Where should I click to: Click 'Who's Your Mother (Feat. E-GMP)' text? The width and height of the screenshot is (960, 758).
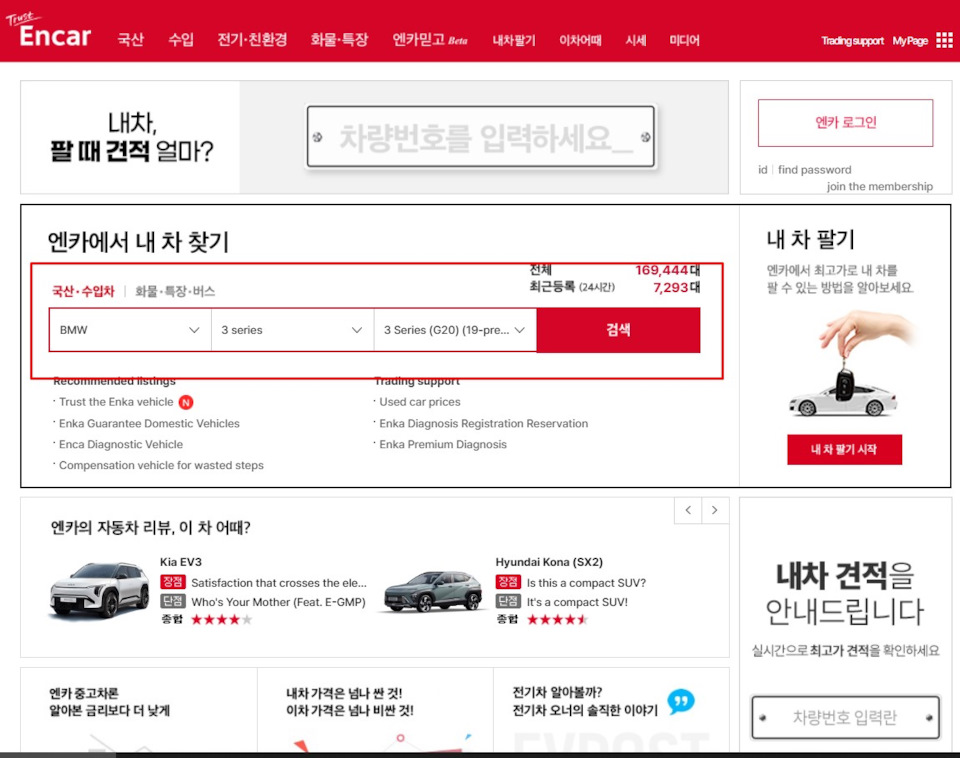click(278, 602)
